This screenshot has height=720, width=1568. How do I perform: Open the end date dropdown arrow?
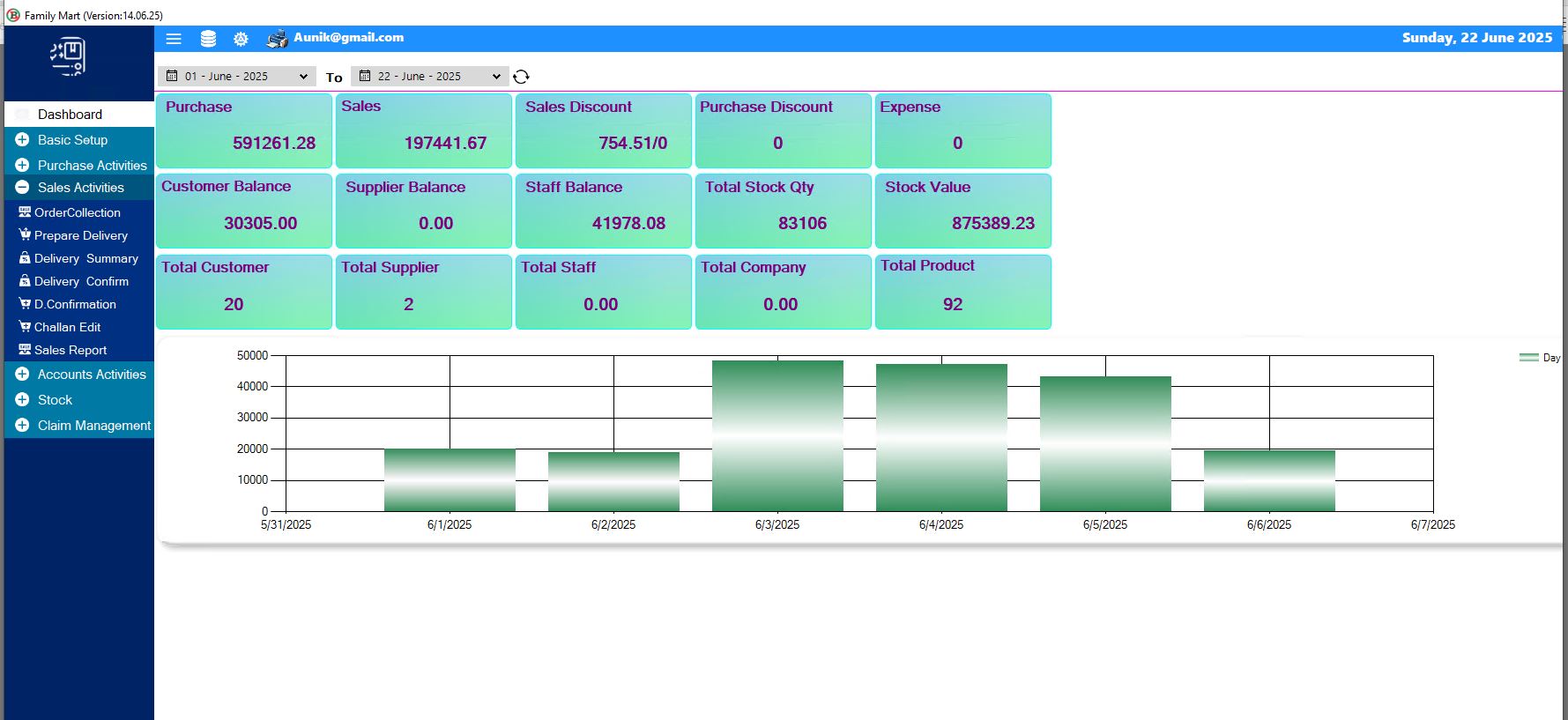tap(496, 77)
